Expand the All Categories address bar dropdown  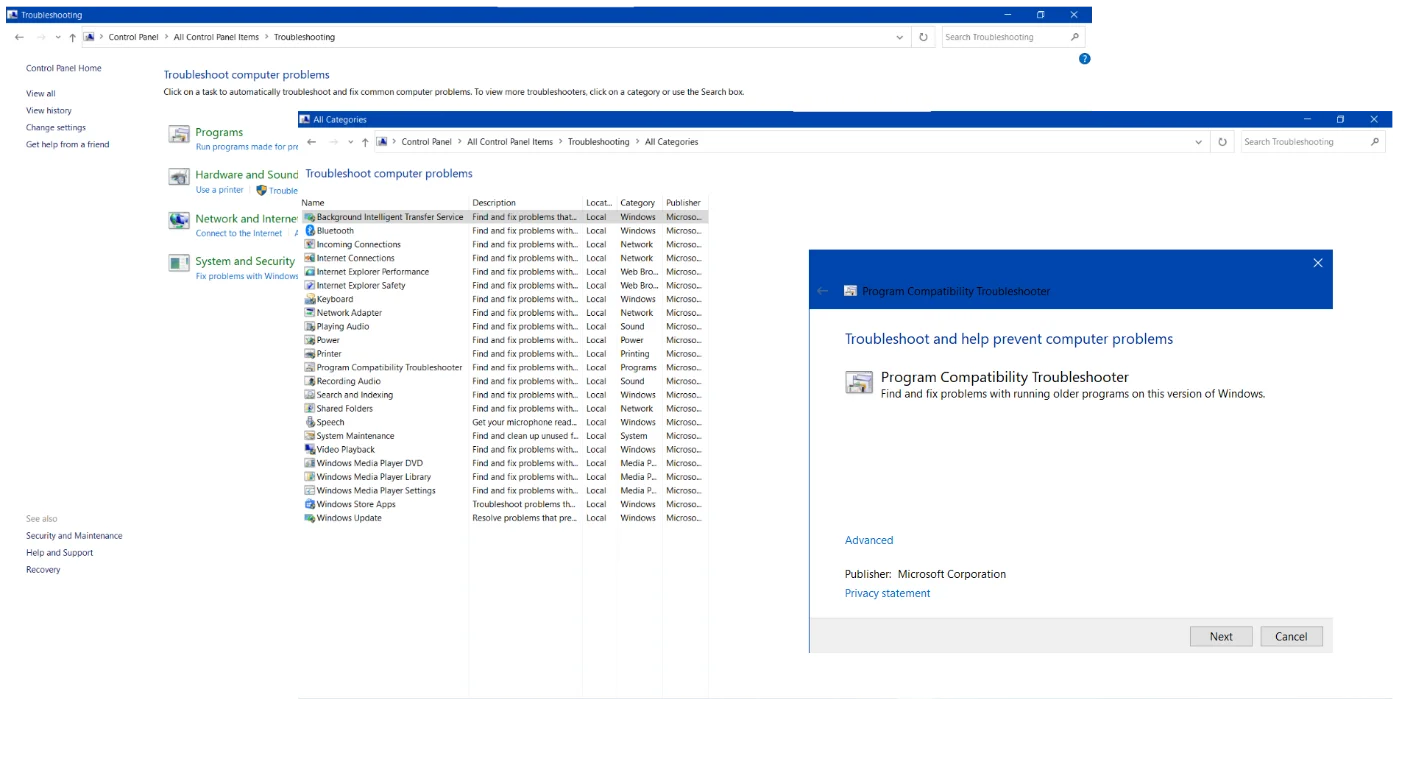[1198, 142]
